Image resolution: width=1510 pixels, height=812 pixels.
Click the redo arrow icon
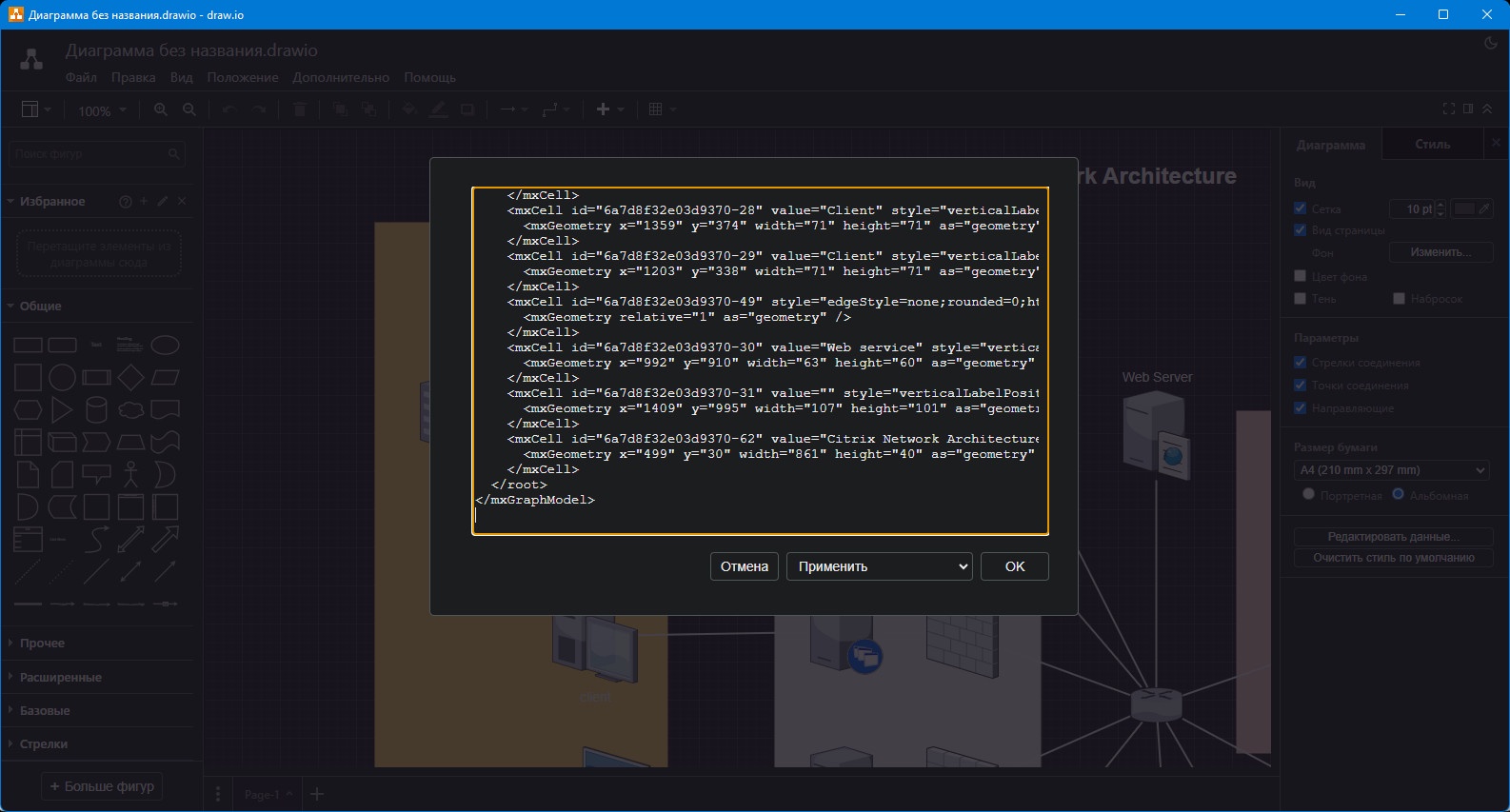(x=258, y=109)
